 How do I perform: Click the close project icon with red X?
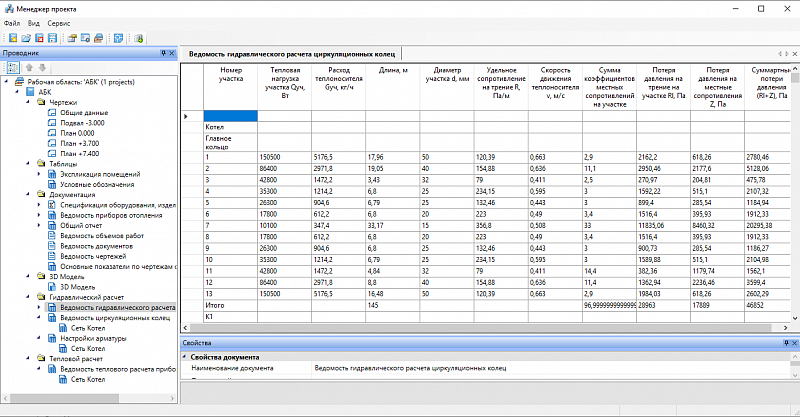(39, 38)
